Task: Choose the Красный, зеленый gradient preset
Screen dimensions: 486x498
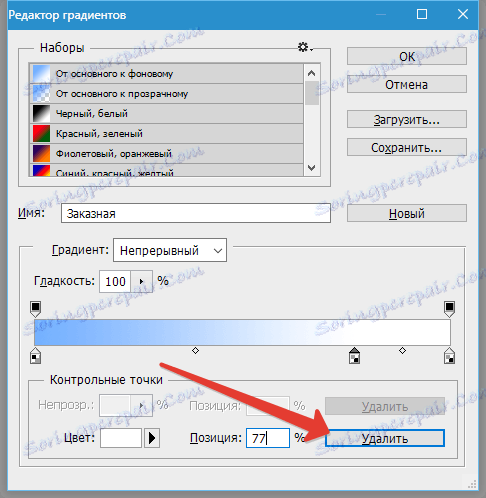Action: tap(166, 134)
